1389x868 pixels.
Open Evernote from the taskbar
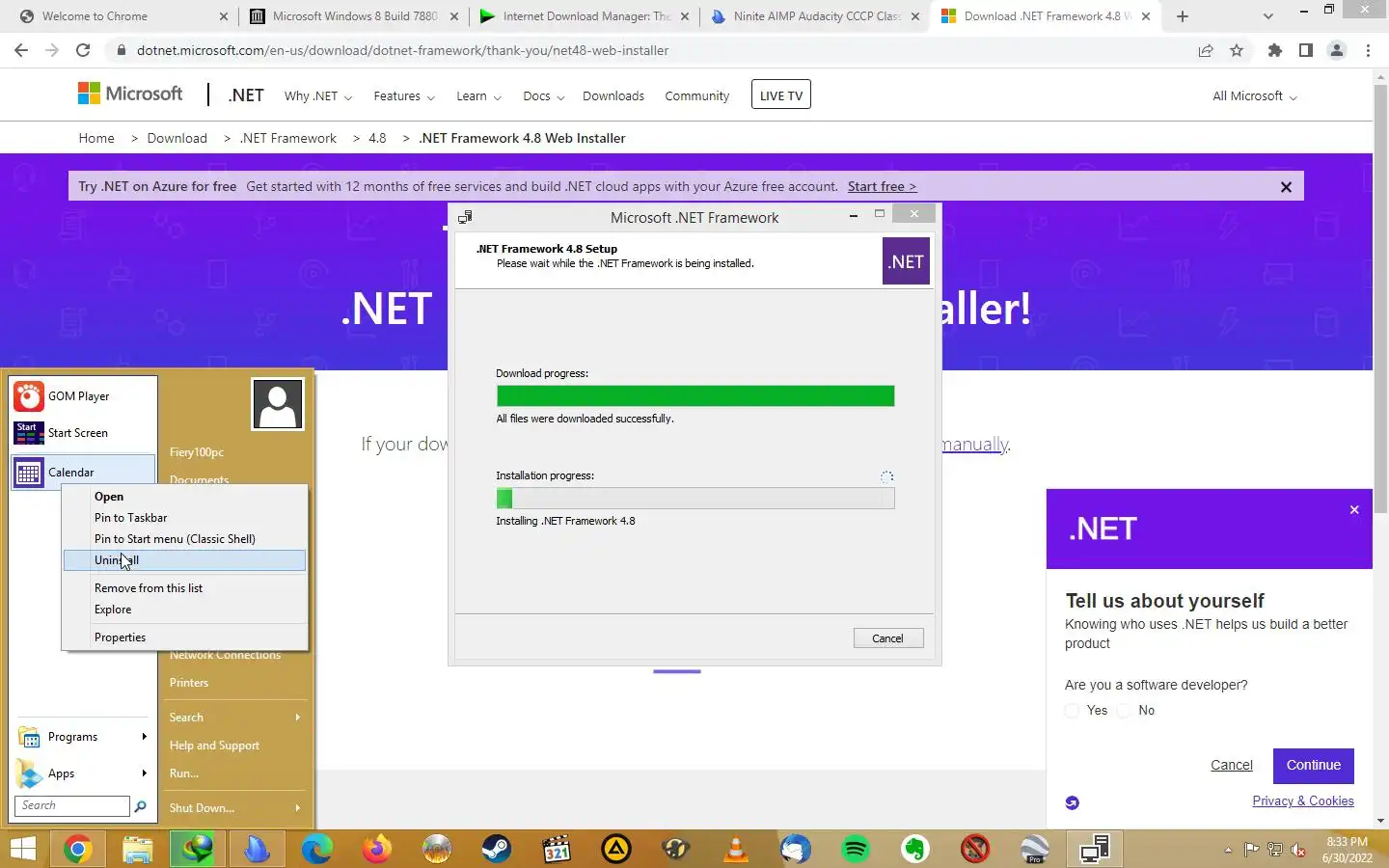coord(915,850)
